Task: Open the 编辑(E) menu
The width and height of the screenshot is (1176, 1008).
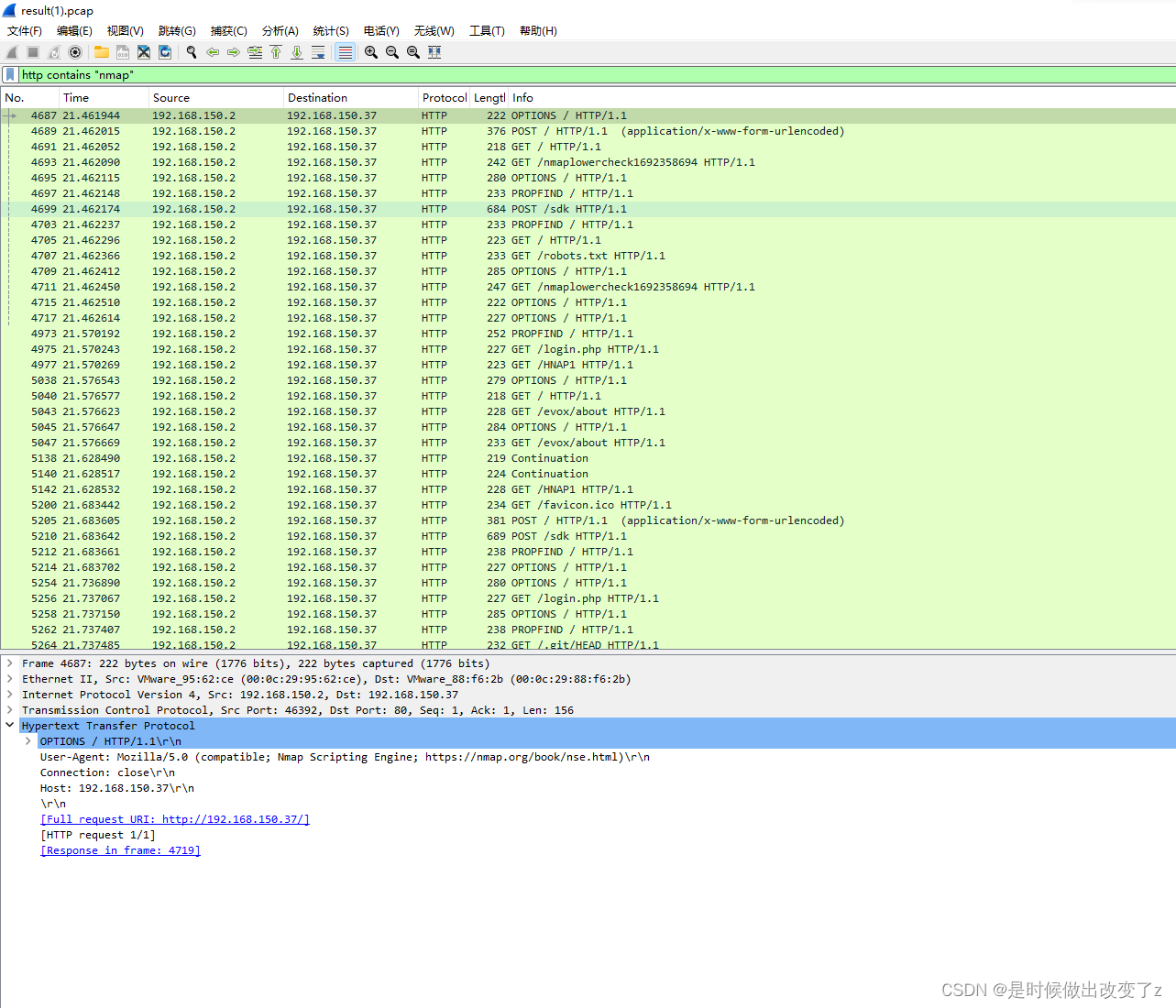Action: coord(74,31)
